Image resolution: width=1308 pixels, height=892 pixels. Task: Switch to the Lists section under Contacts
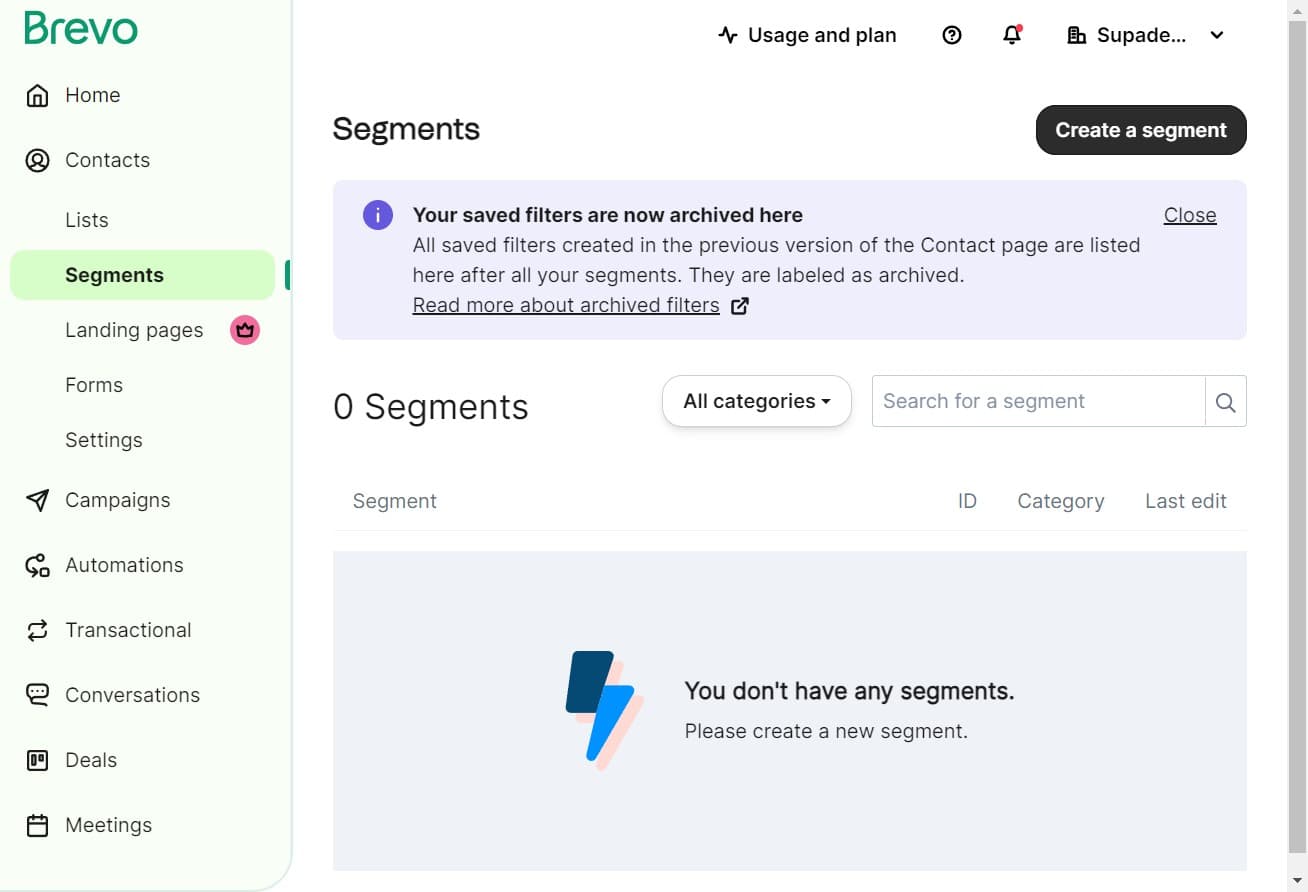(86, 220)
